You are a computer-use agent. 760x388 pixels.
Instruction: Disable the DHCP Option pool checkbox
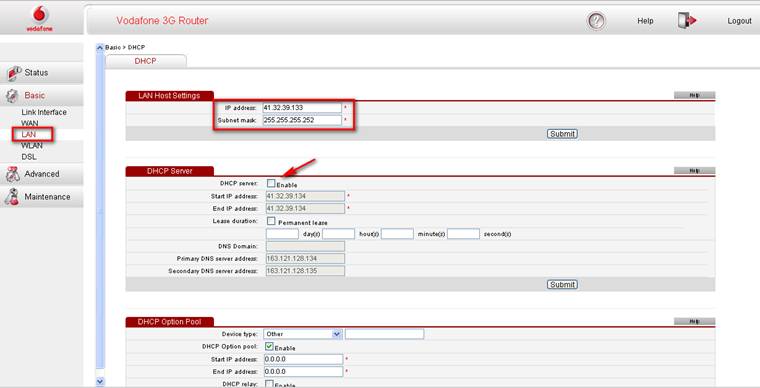point(269,347)
